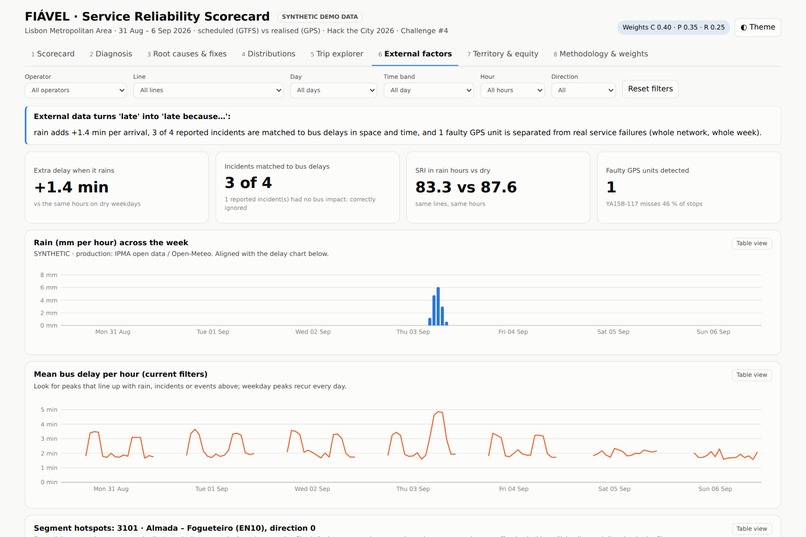Open the Operator dropdown
The height and width of the screenshot is (537, 806).
pyautogui.click(x=76, y=90)
